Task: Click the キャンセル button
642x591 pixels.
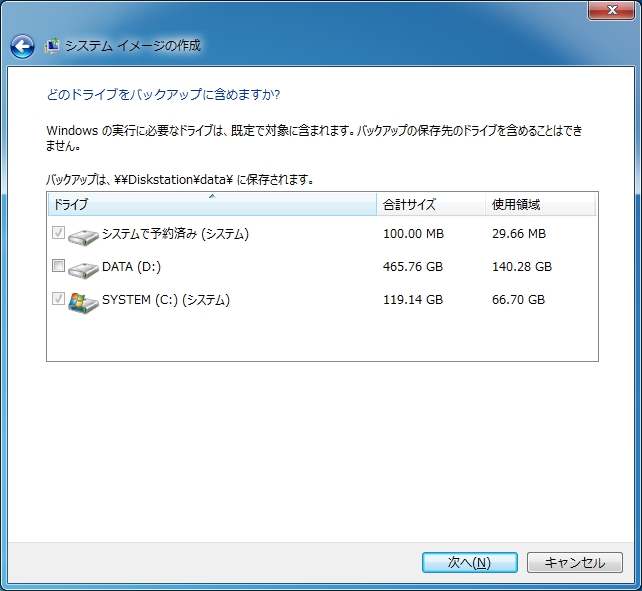Action: point(574,562)
